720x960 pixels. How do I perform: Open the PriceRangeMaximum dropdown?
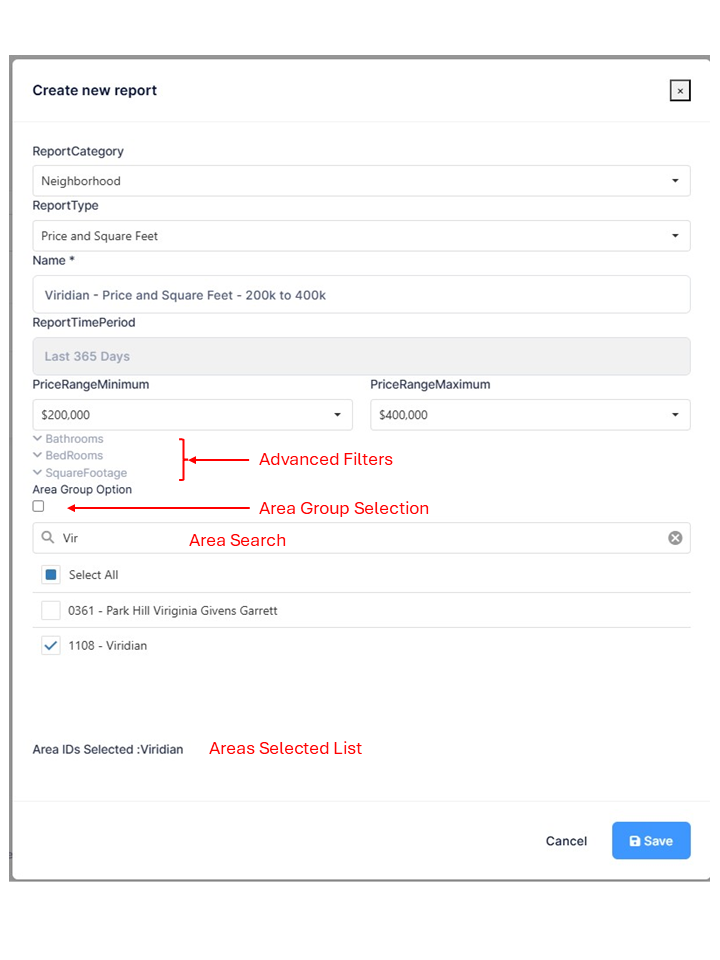[x=530, y=414]
